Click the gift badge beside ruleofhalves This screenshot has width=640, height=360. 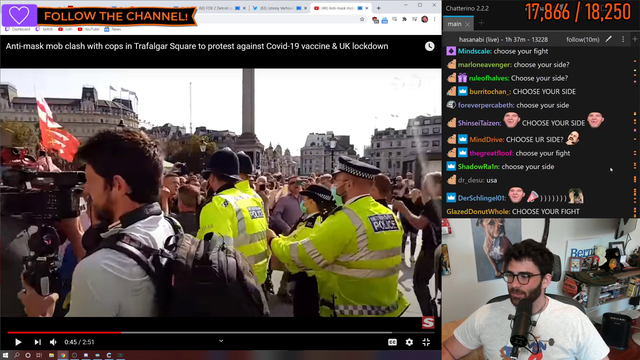tap(462, 78)
